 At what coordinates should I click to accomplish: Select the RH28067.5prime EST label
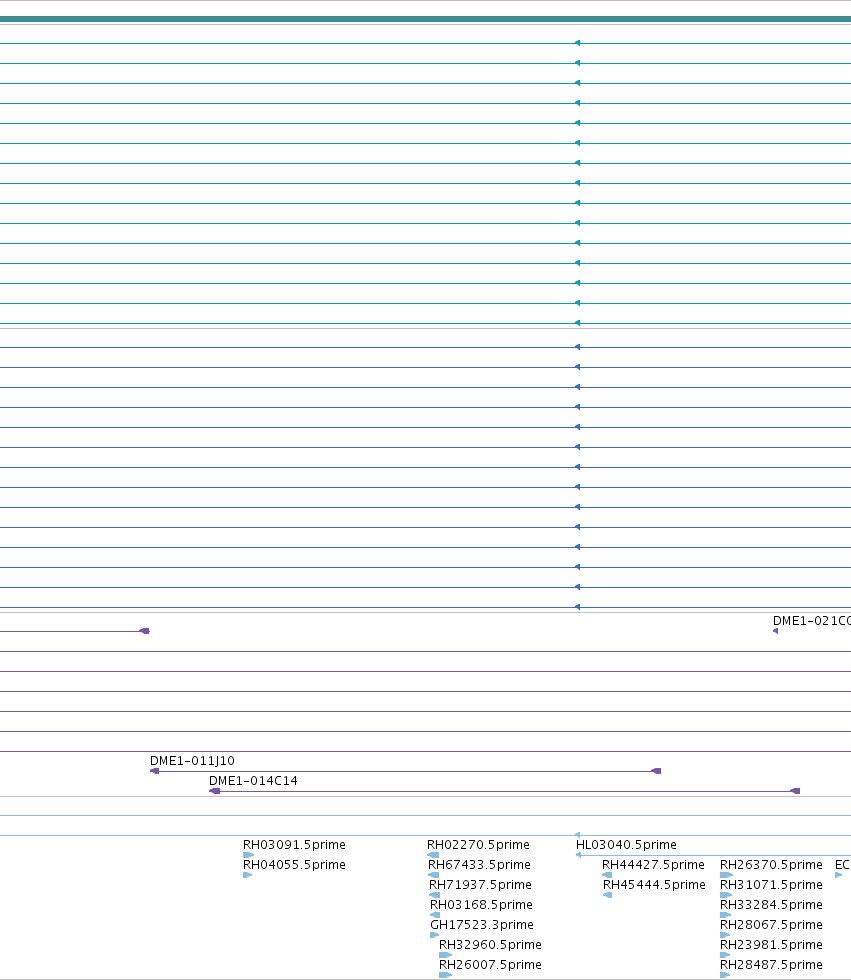pyautogui.click(x=772, y=924)
